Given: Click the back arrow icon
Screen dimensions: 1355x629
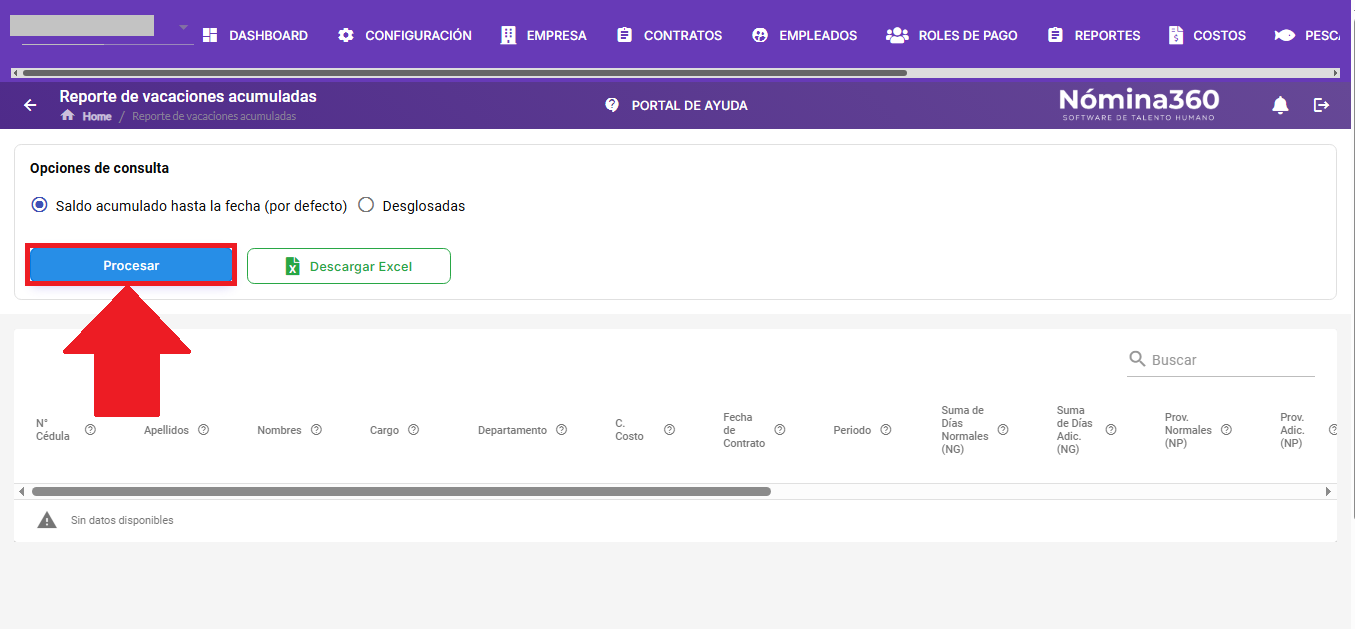Looking at the screenshot, I should [30, 105].
